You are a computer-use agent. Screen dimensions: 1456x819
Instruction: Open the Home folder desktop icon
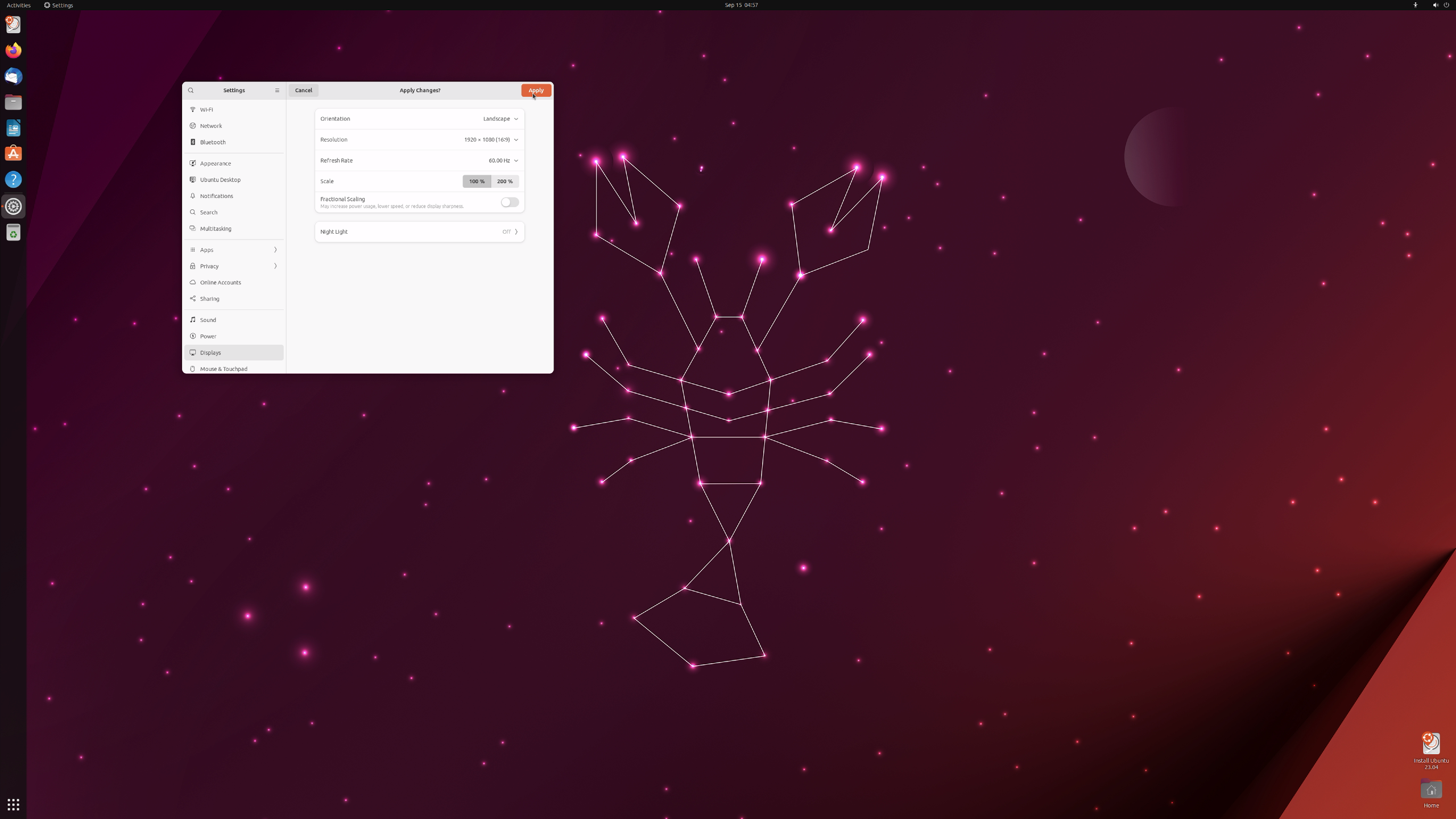click(x=1431, y=794)
